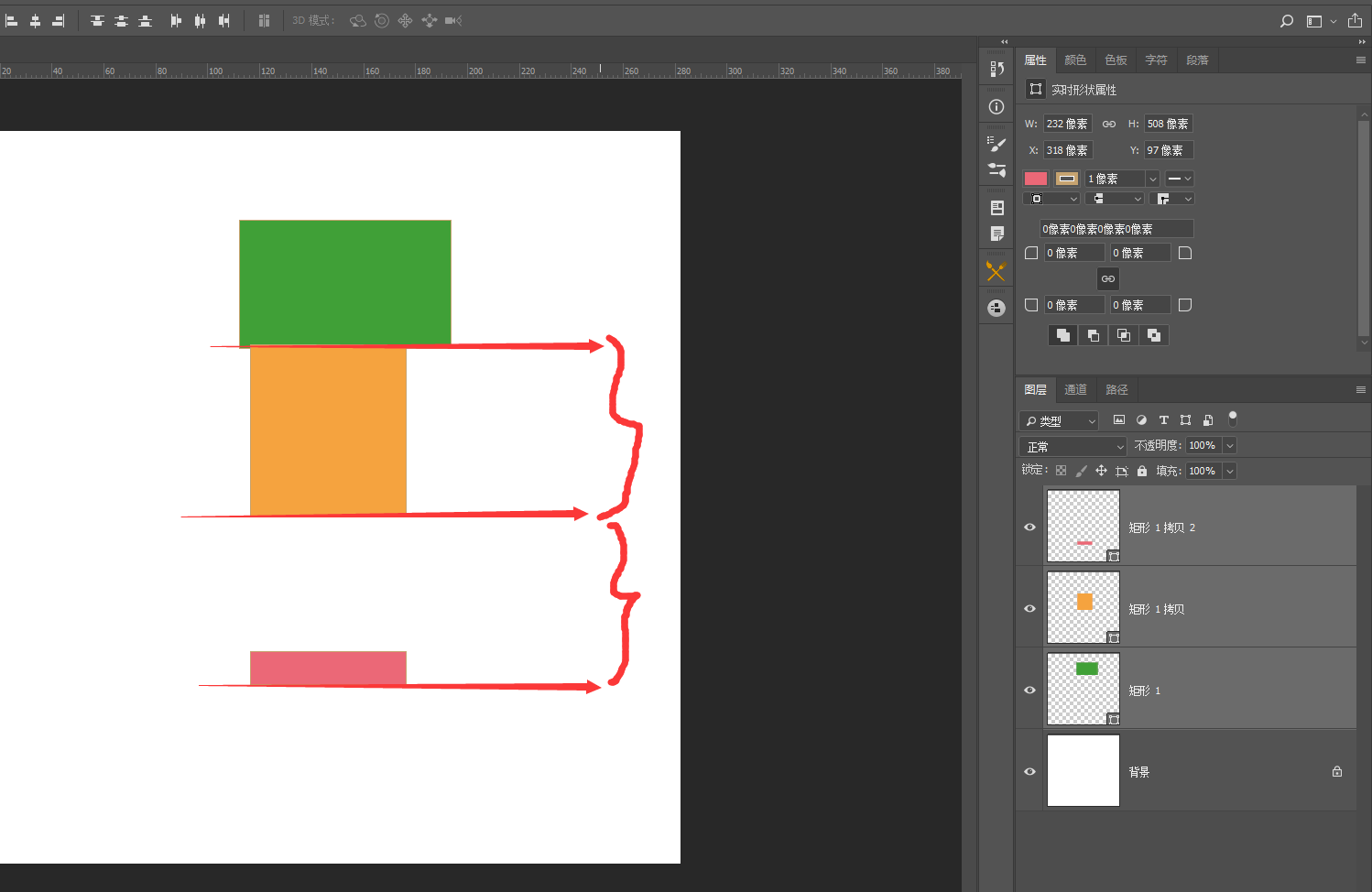
Task: Click the align top edges icon
Action: pyautogui.click(x=97, y=20)
